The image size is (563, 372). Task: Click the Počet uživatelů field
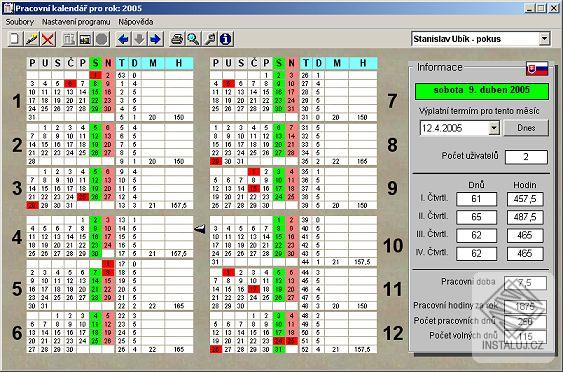click(526, 157)
